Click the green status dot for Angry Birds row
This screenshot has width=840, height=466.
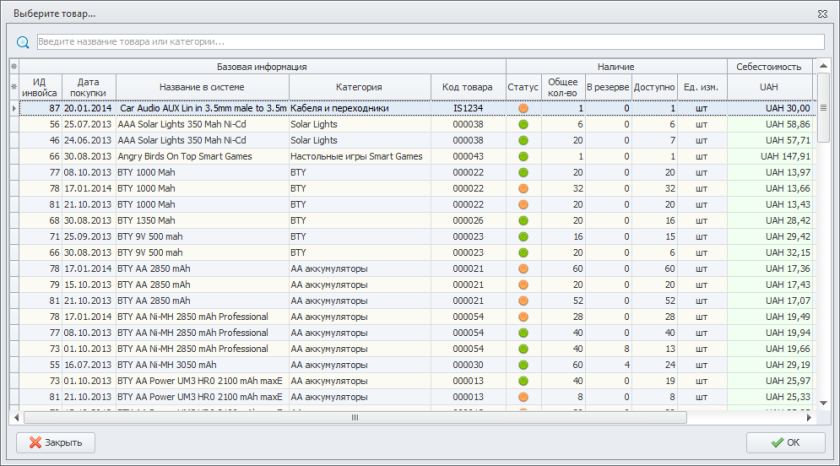(x=523, y=156)
